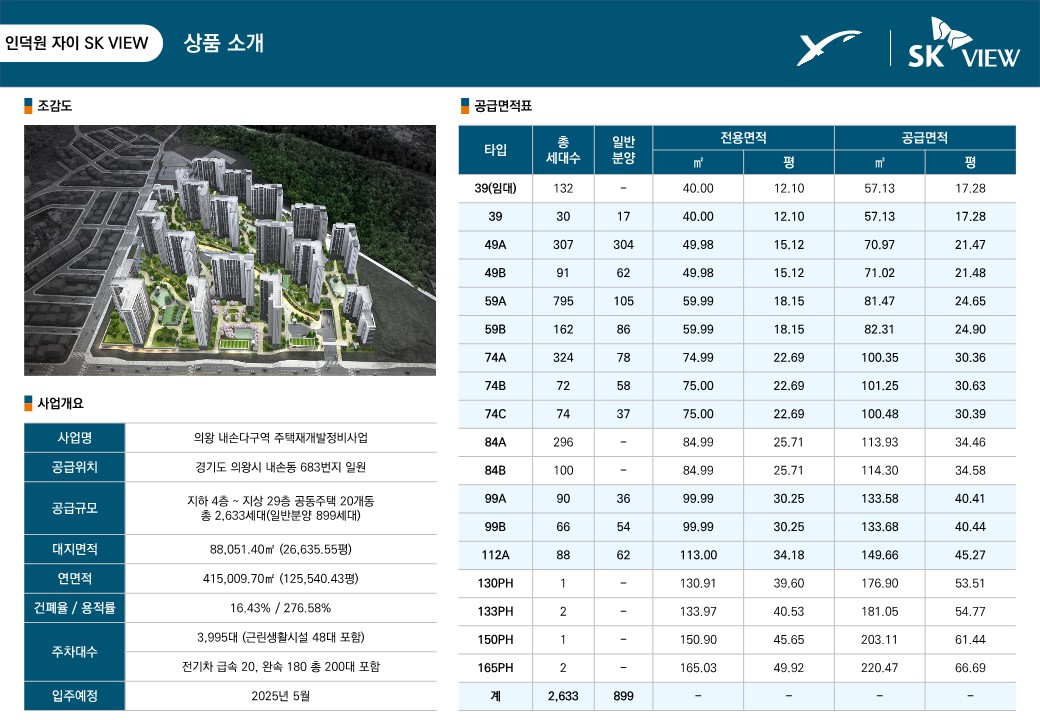Select the 150PH type cell
Image resolution: width=1040 pixels, height=720 pixels.
point(495,640)
